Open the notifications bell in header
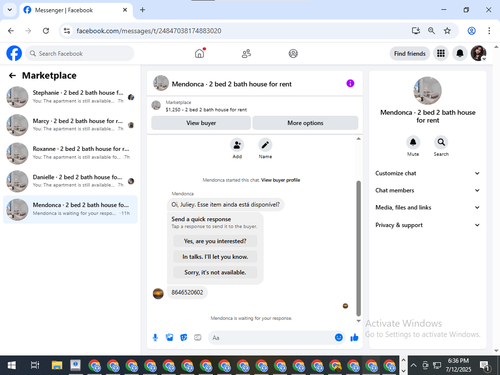 pyautogui.click(x=460, y=53)
